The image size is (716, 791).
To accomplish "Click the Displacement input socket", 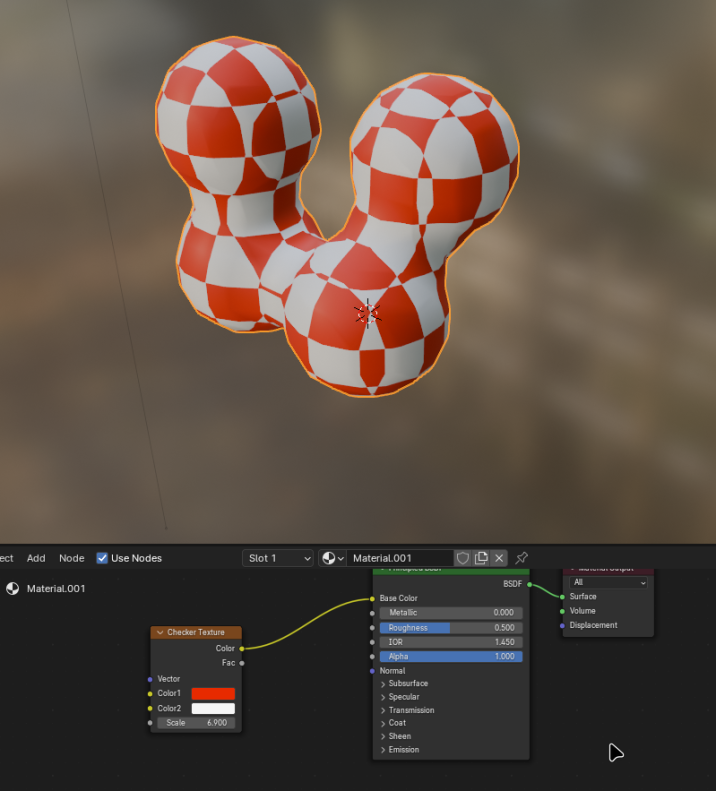I will (x=562, y=626).
